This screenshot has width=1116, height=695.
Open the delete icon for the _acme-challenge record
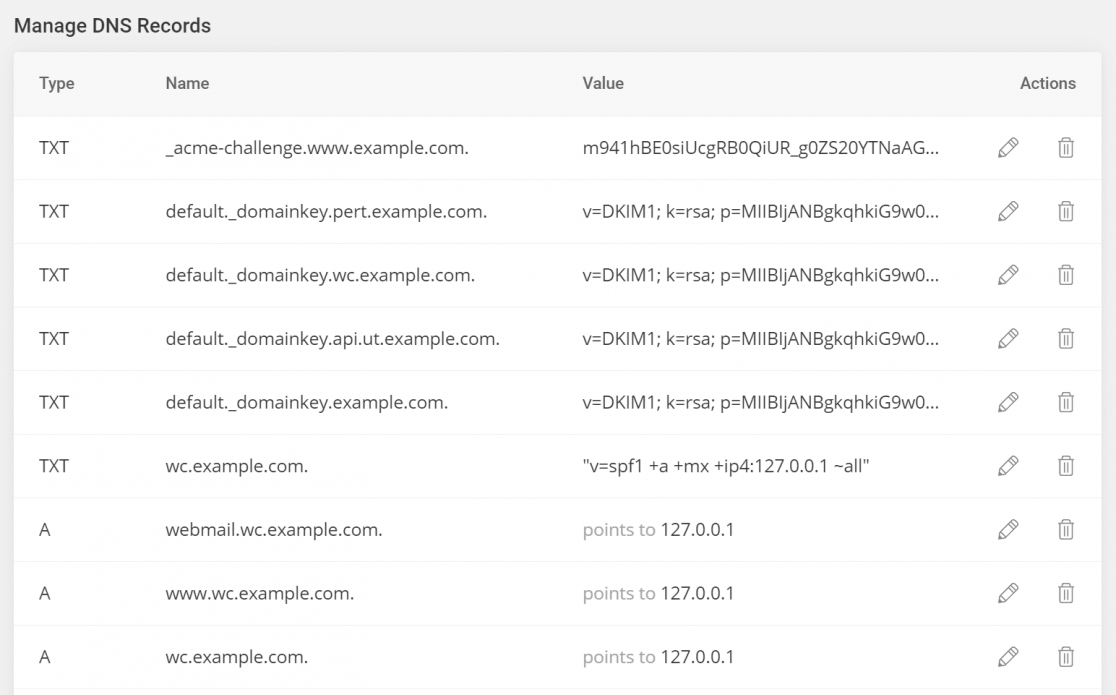coord(1066,147)
